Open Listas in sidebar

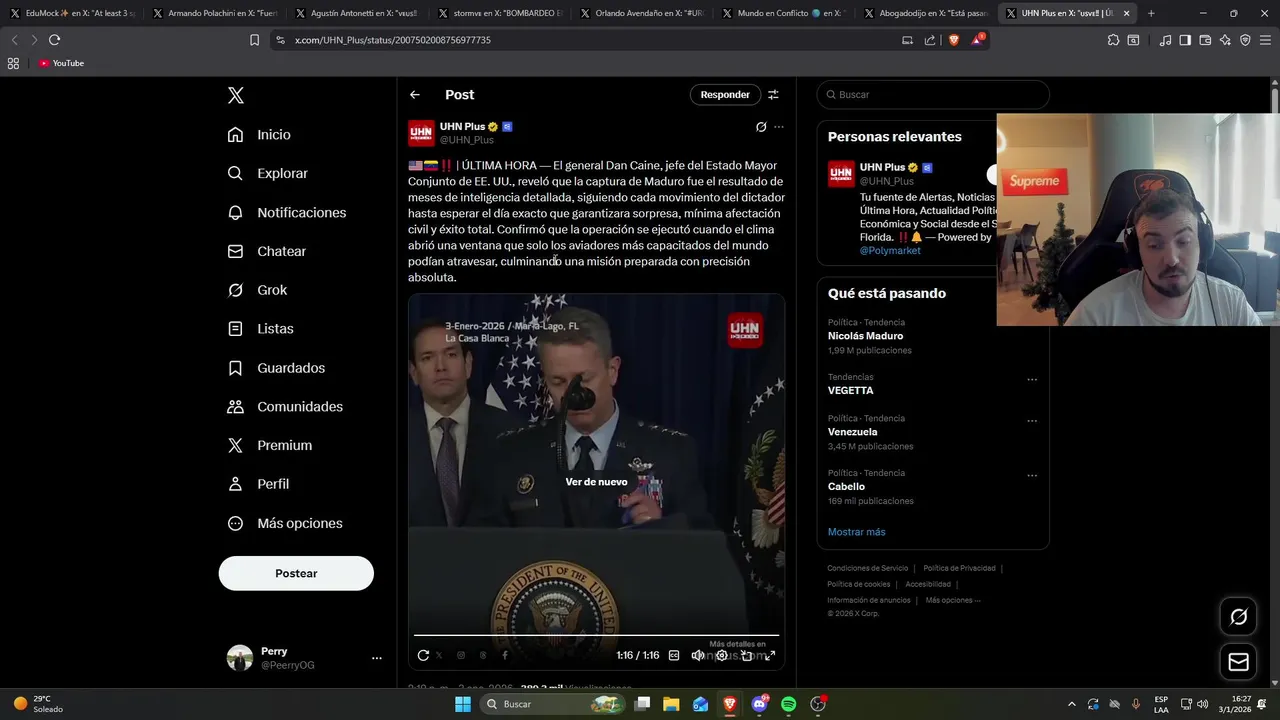pos(260,328)
